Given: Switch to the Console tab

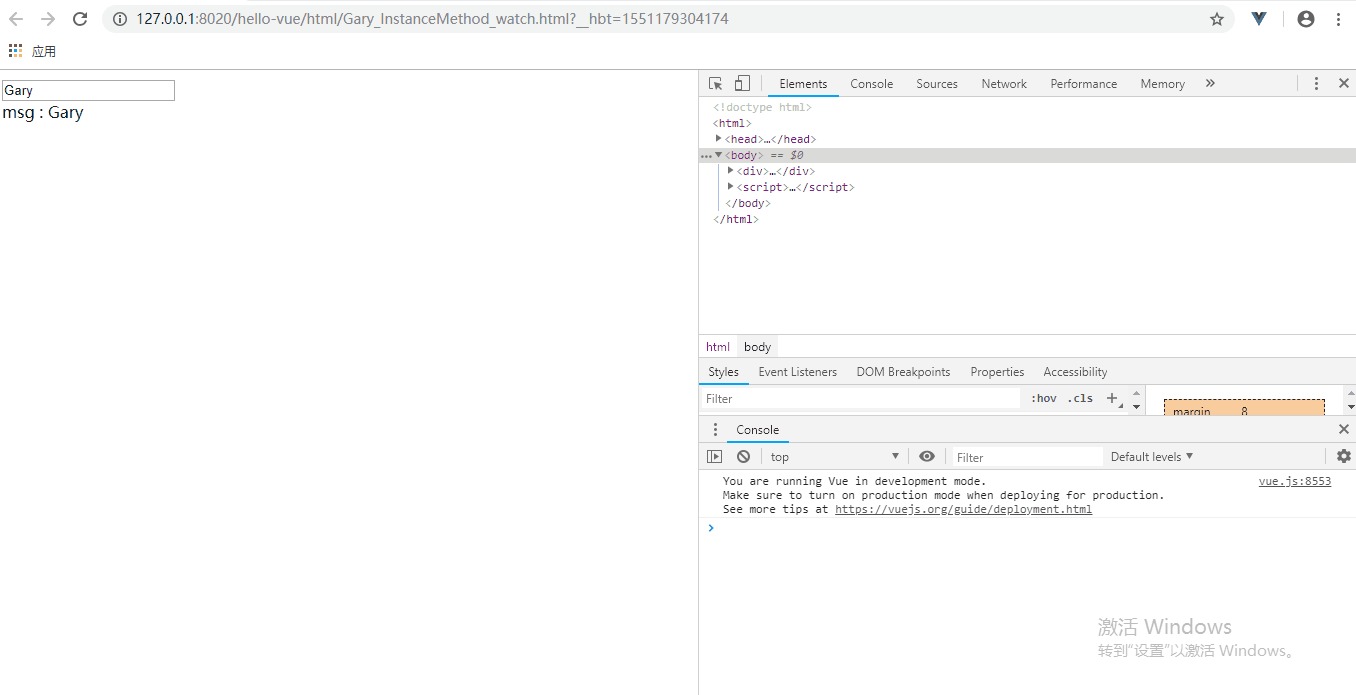Looking at the screenshot, I should click(x=872, y=84).
